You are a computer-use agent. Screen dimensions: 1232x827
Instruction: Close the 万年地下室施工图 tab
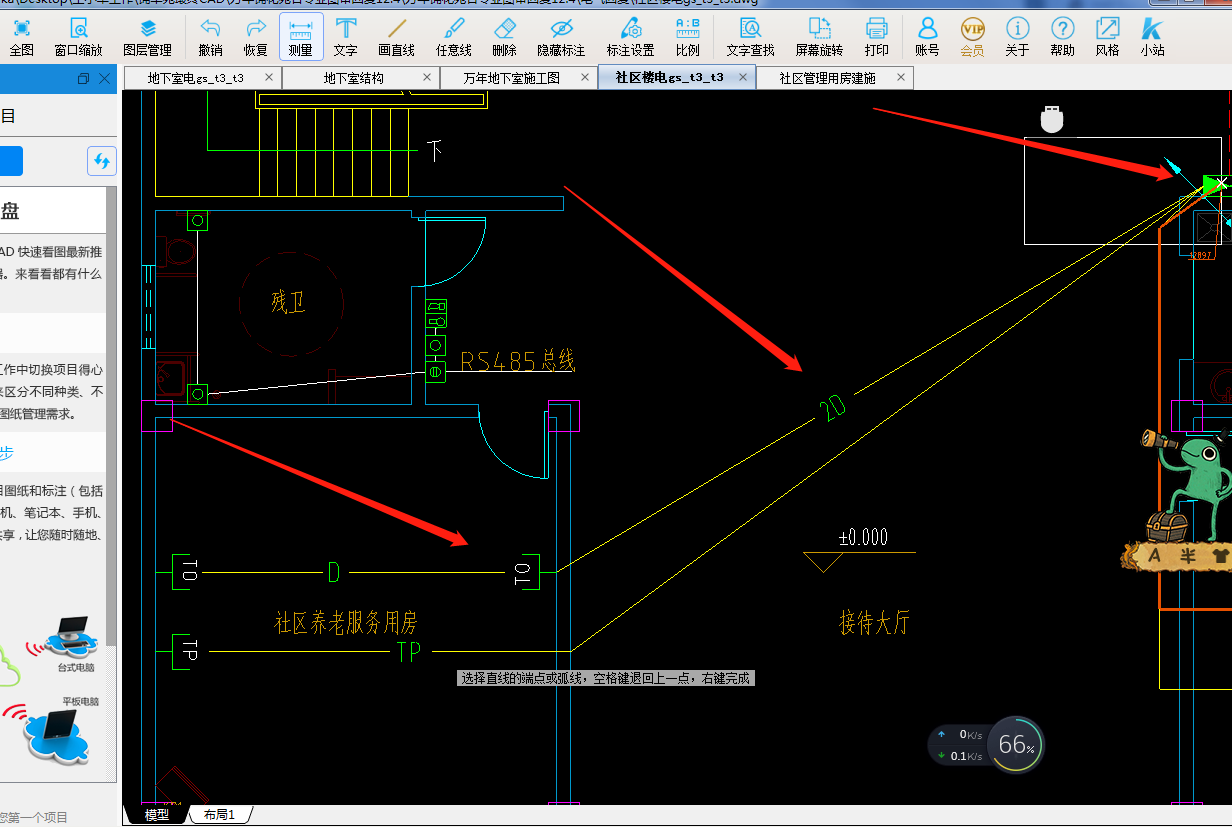[585, 78]
